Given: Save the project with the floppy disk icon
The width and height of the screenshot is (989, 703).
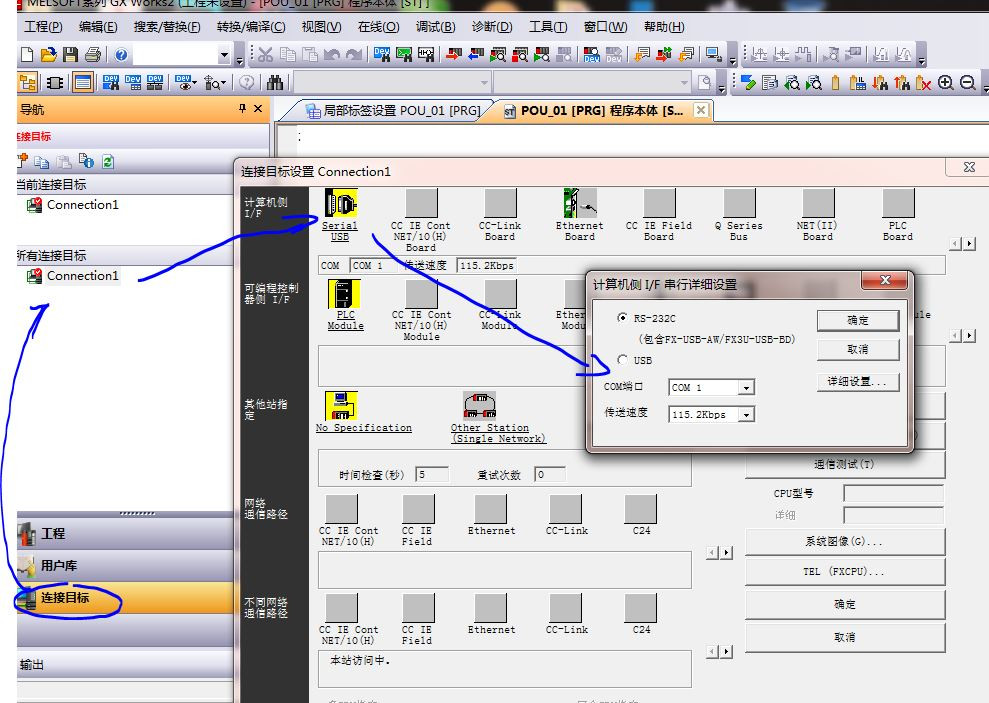Looking at the screenshot, I should click(x=70, y=55).
